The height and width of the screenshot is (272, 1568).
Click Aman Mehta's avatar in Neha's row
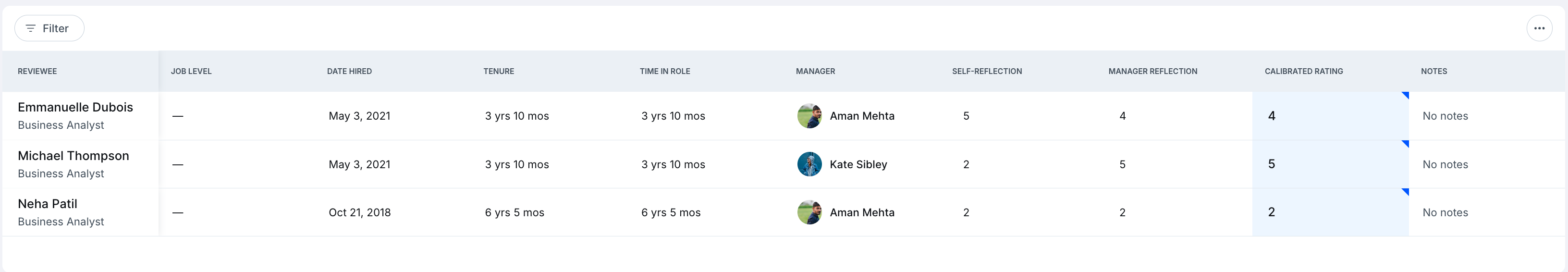[x=809, y=212]
